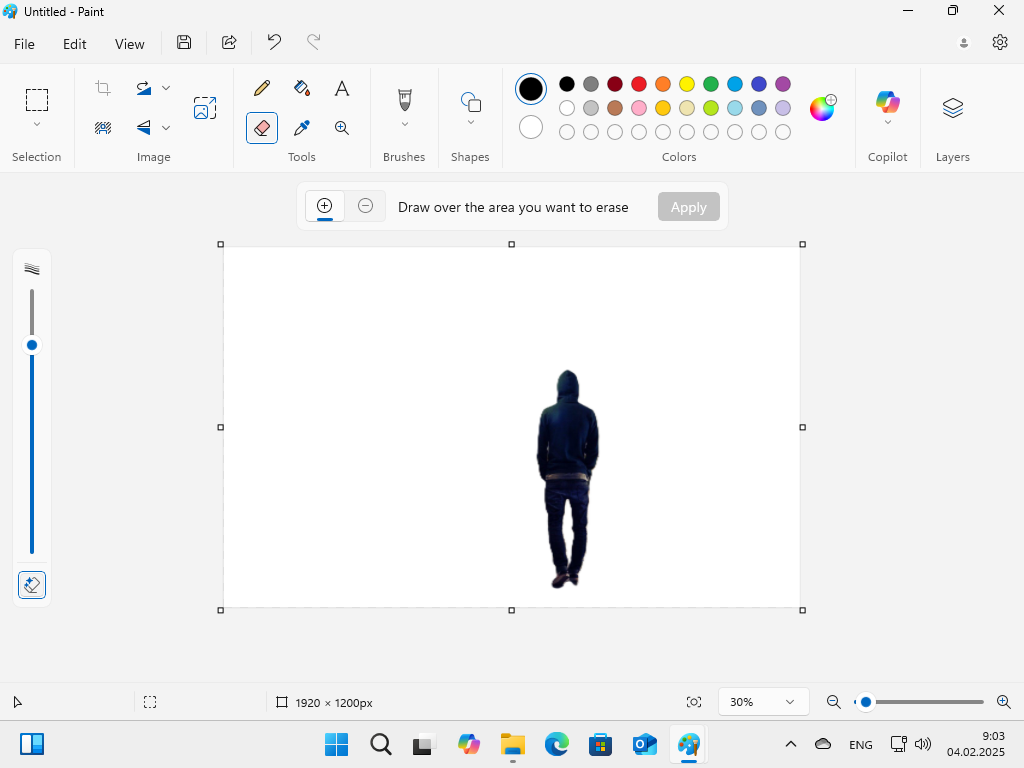Image resolution: width=1024 pixels, height=768 pixels.
Task: Open the Edit colors wheel
Action: coord(822,108)
